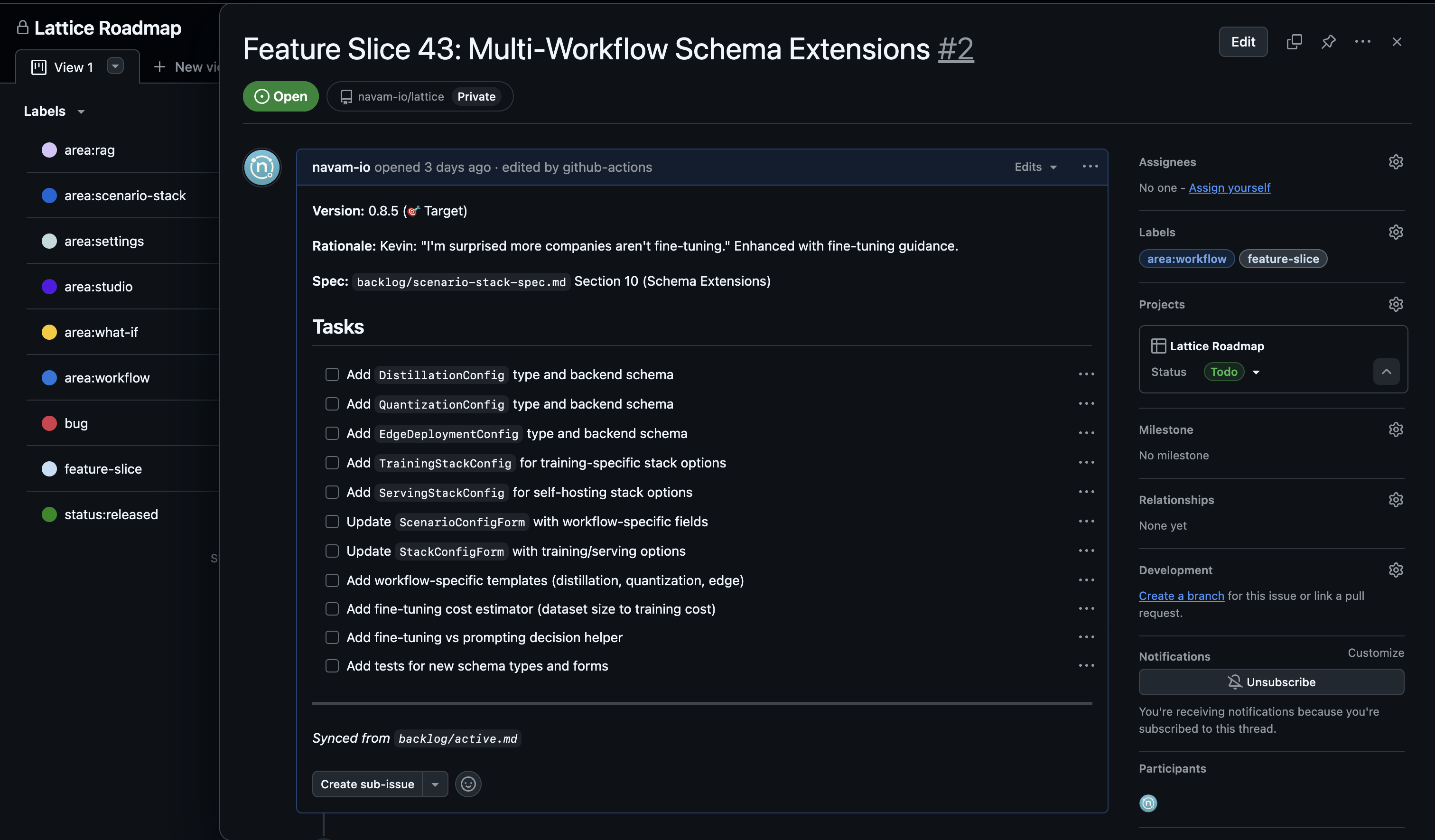
Task: Add a reaction with the smiley icon
Action: (x=468, y=784)
